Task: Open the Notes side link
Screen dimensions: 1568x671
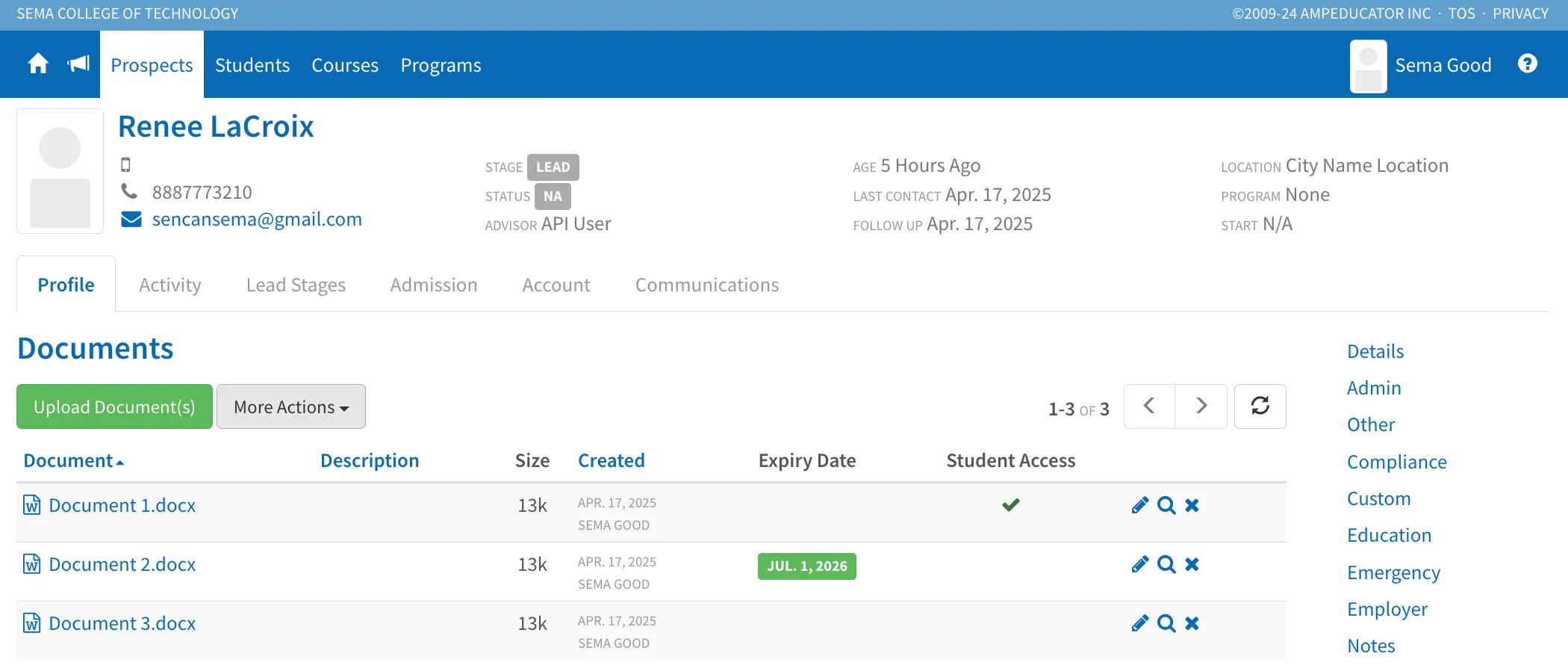Action: click(1371, 646)
